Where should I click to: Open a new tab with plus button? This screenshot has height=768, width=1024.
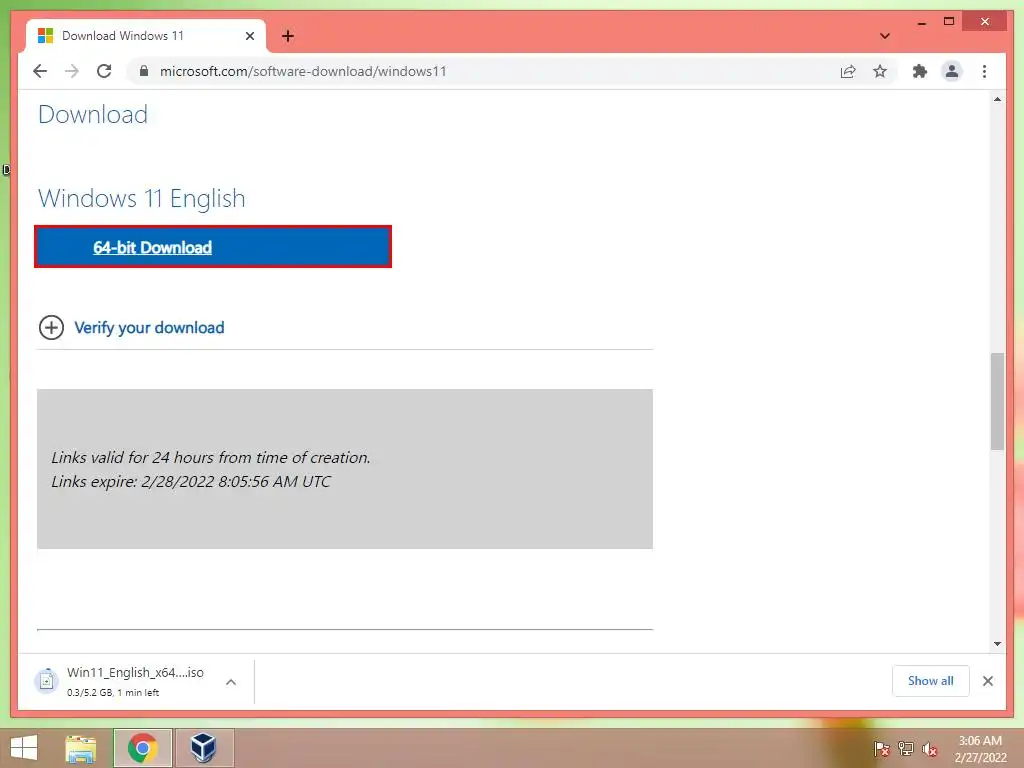click(288, 36)
